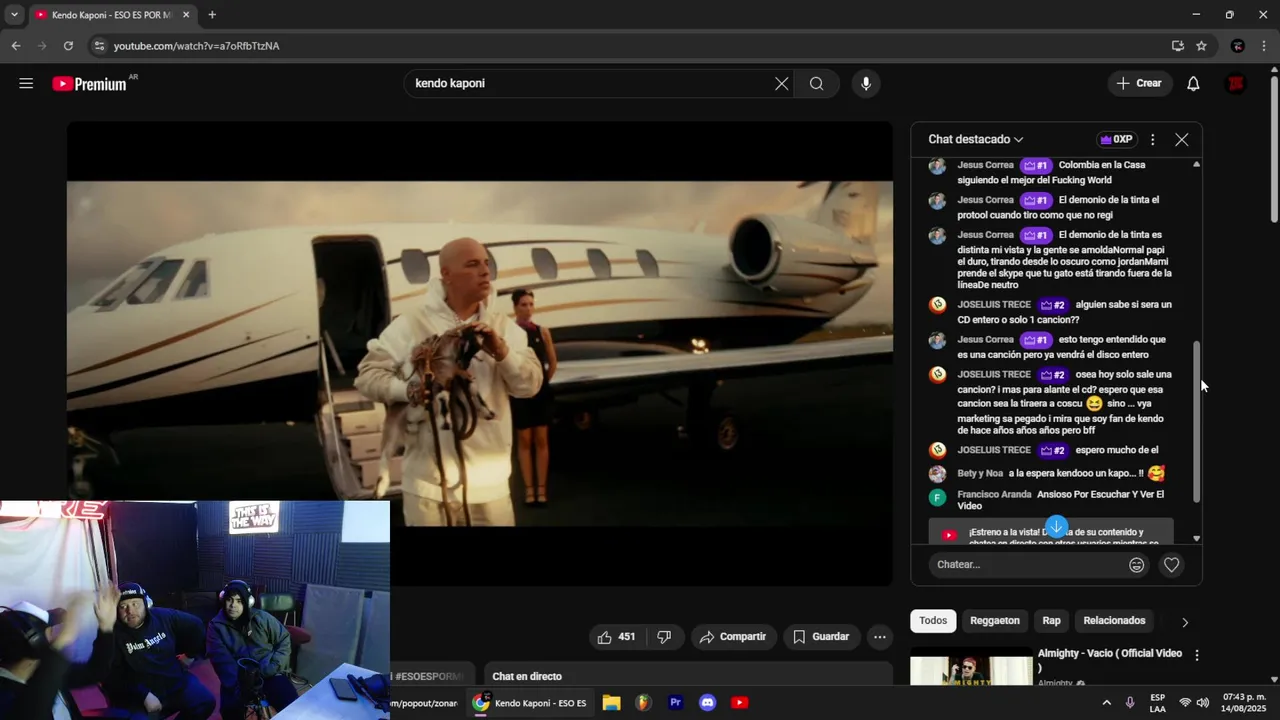
Task: Show hidden system tray icons
Action: [x=1106, y=703]
